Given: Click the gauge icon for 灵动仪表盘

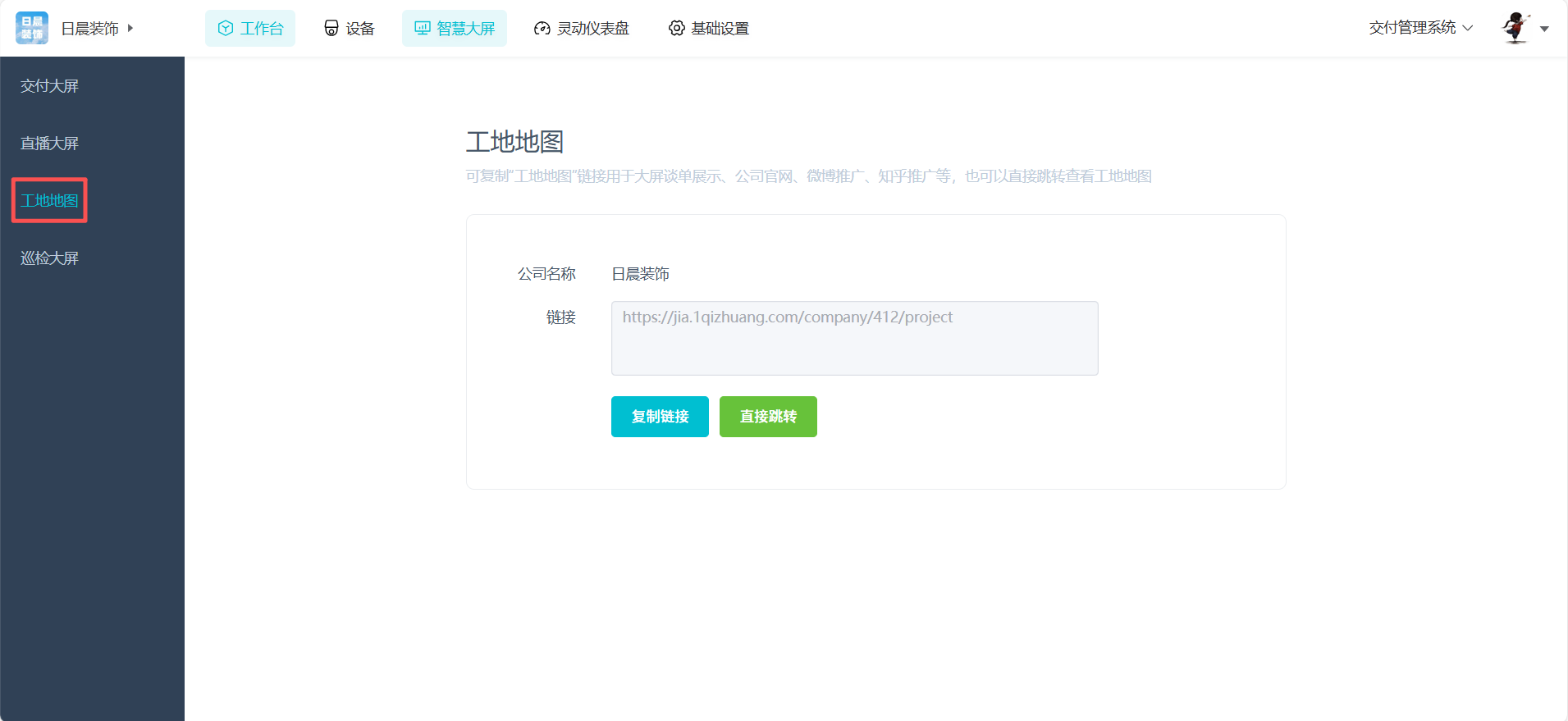Looking at the screenshot, I should pyautogui.click(x=542, y=29).
